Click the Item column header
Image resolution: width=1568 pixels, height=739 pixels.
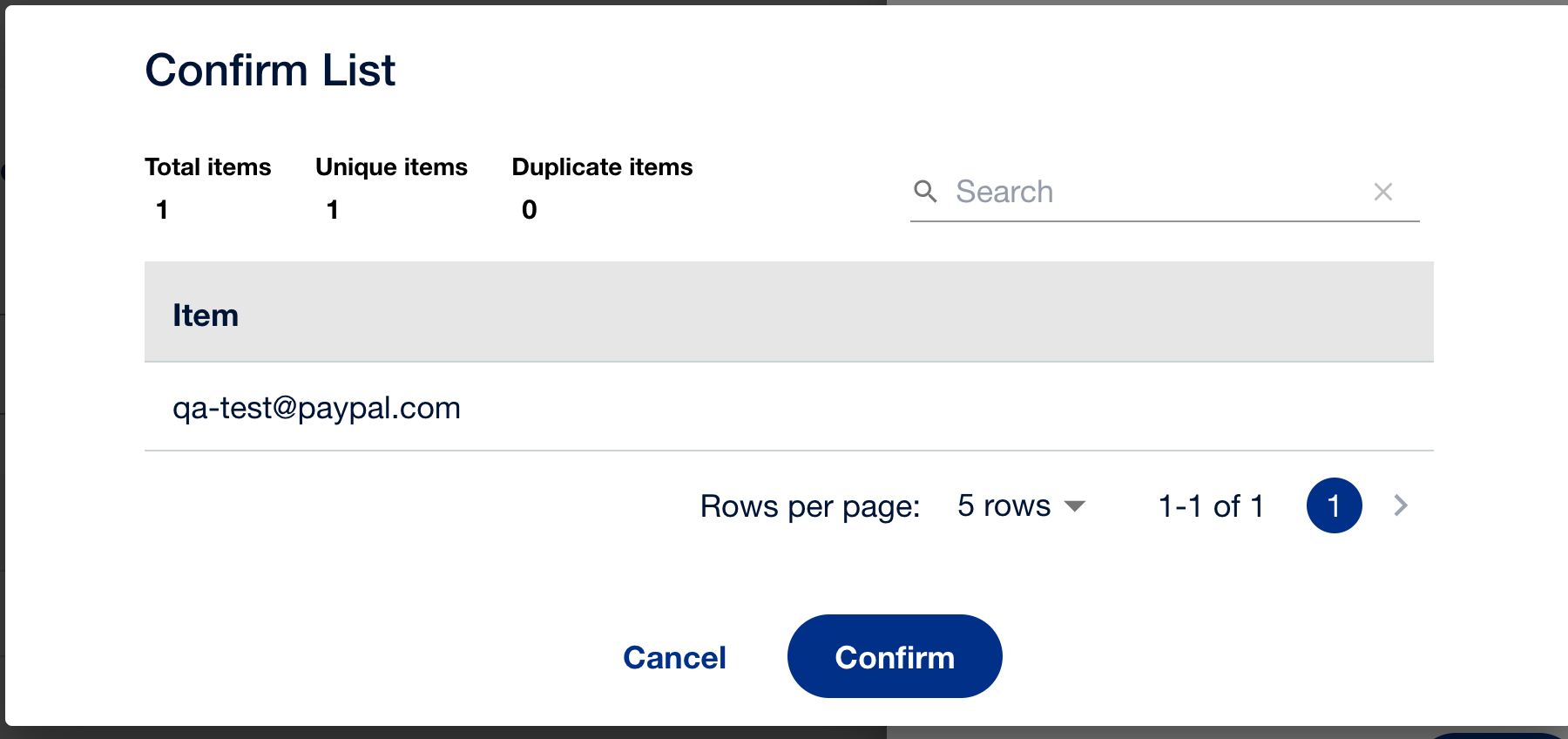(206, 315)
